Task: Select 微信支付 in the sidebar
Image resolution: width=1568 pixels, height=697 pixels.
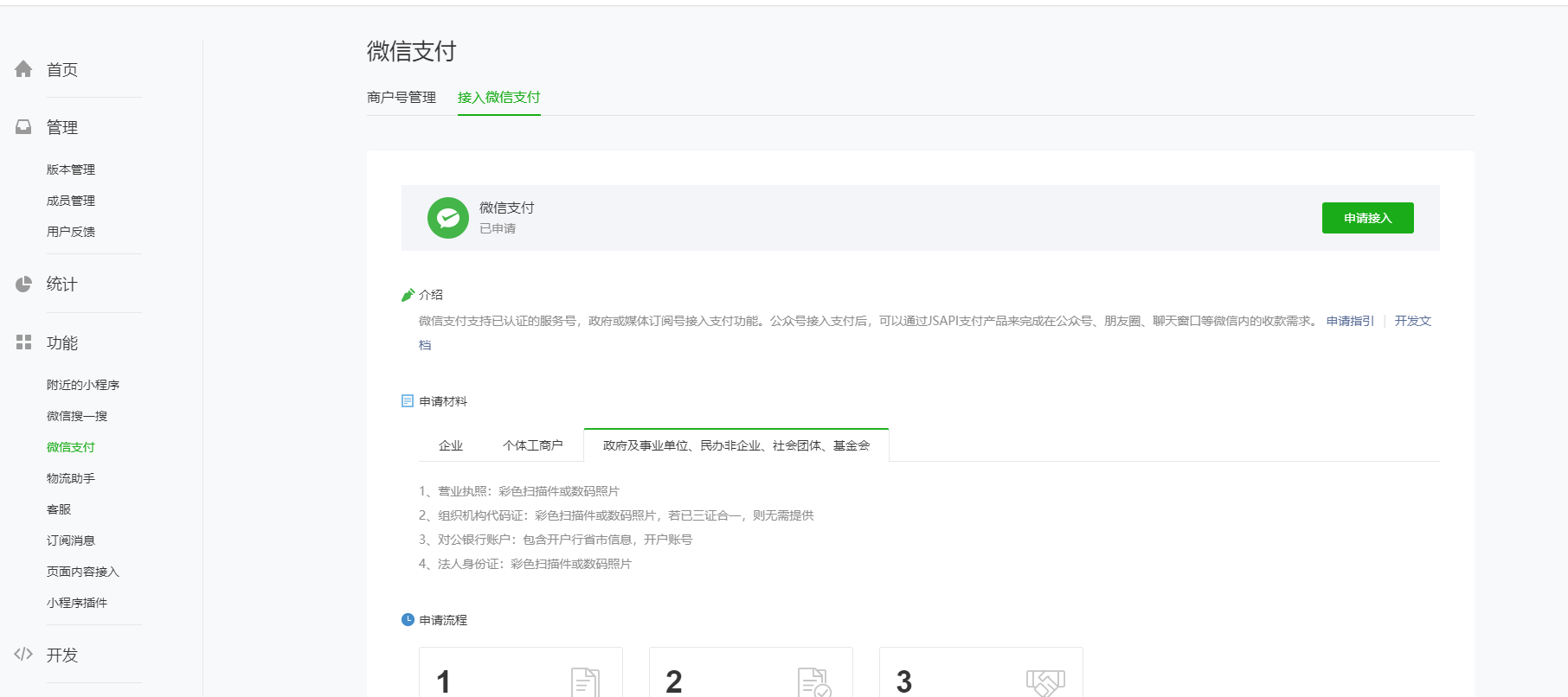Action: pos(71,447)
